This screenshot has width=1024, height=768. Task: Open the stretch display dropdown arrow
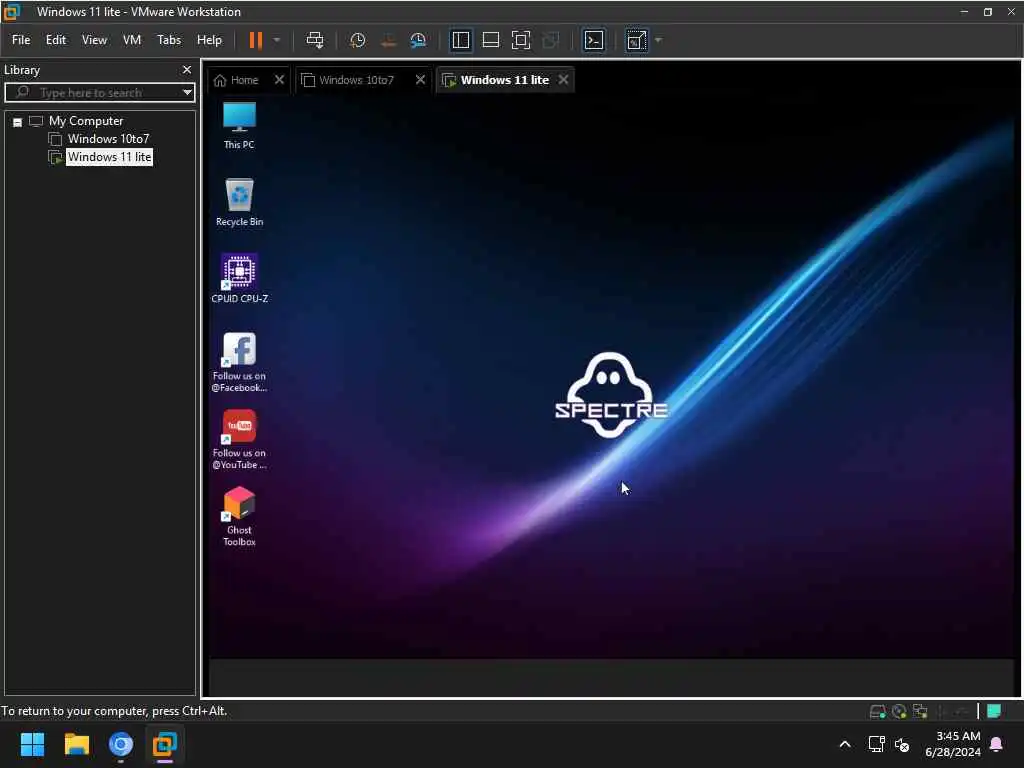pyautogui.click(x=658, y=40)
